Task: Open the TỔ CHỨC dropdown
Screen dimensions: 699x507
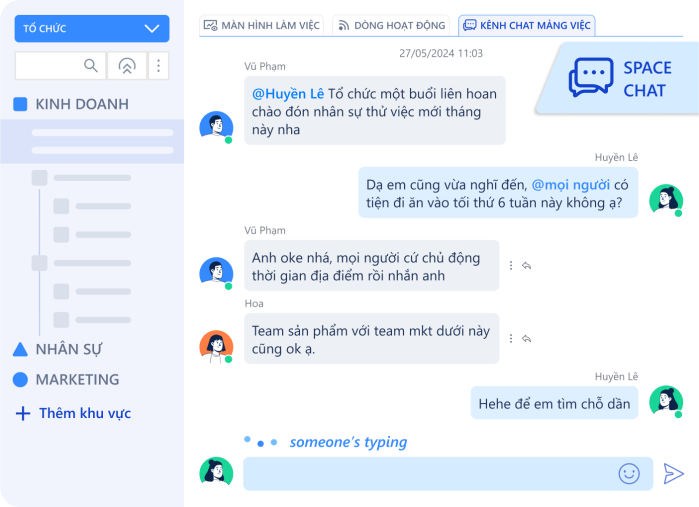Action: point(92,29)
